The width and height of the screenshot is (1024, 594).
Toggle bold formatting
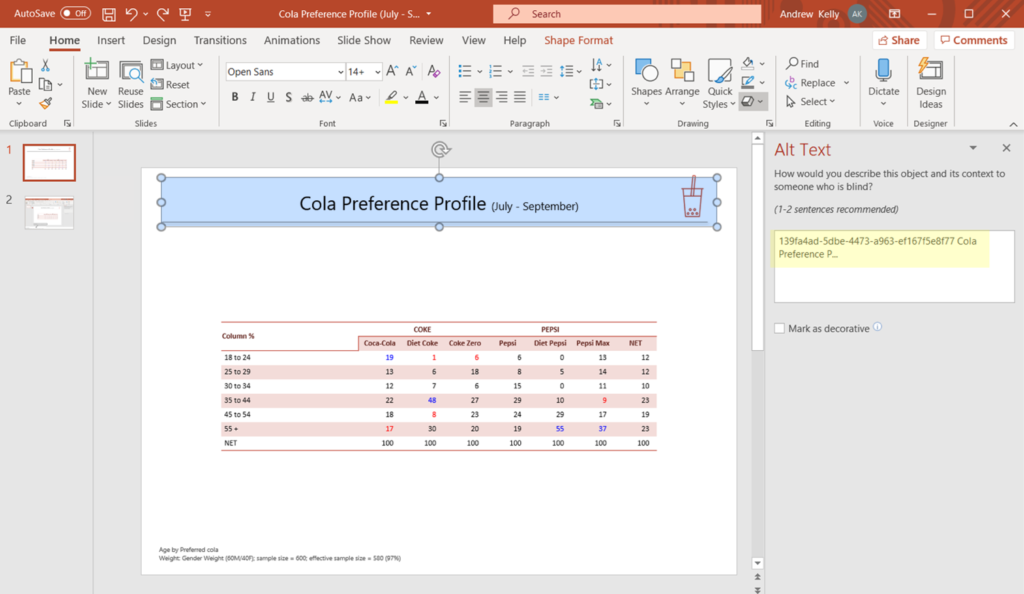pos(235,97)
